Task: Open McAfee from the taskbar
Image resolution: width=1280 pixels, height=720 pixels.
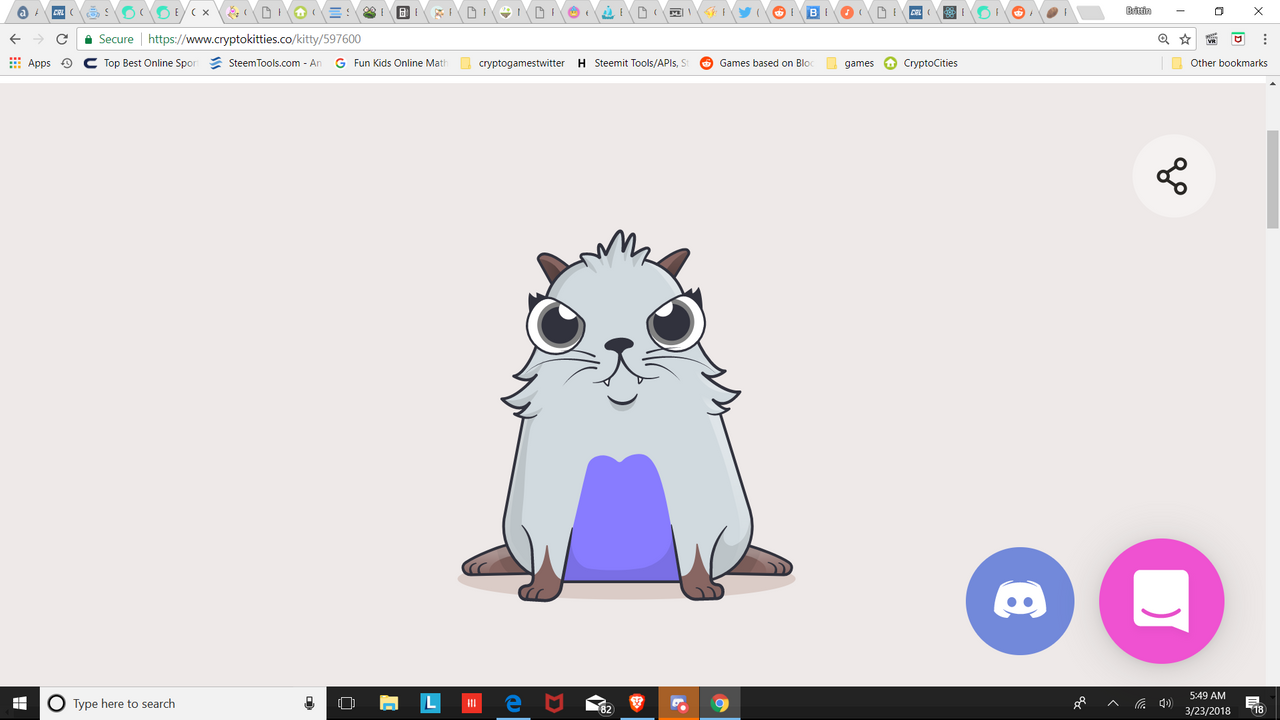Action: click(x=554, y=703)
